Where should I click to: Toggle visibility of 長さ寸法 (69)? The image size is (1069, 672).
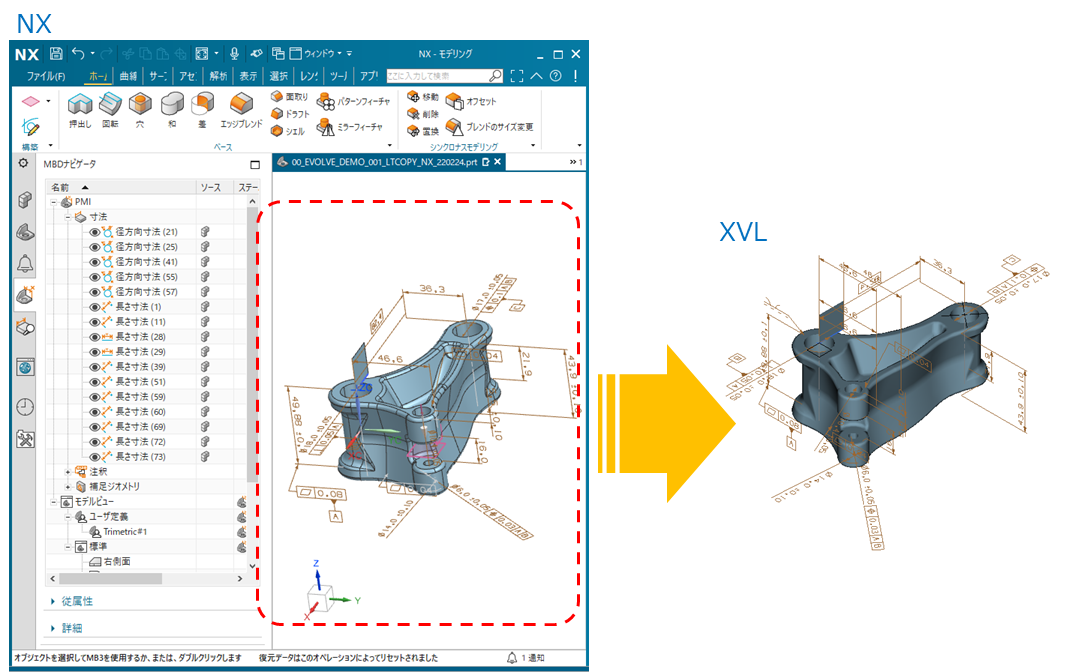click(95, 427)
